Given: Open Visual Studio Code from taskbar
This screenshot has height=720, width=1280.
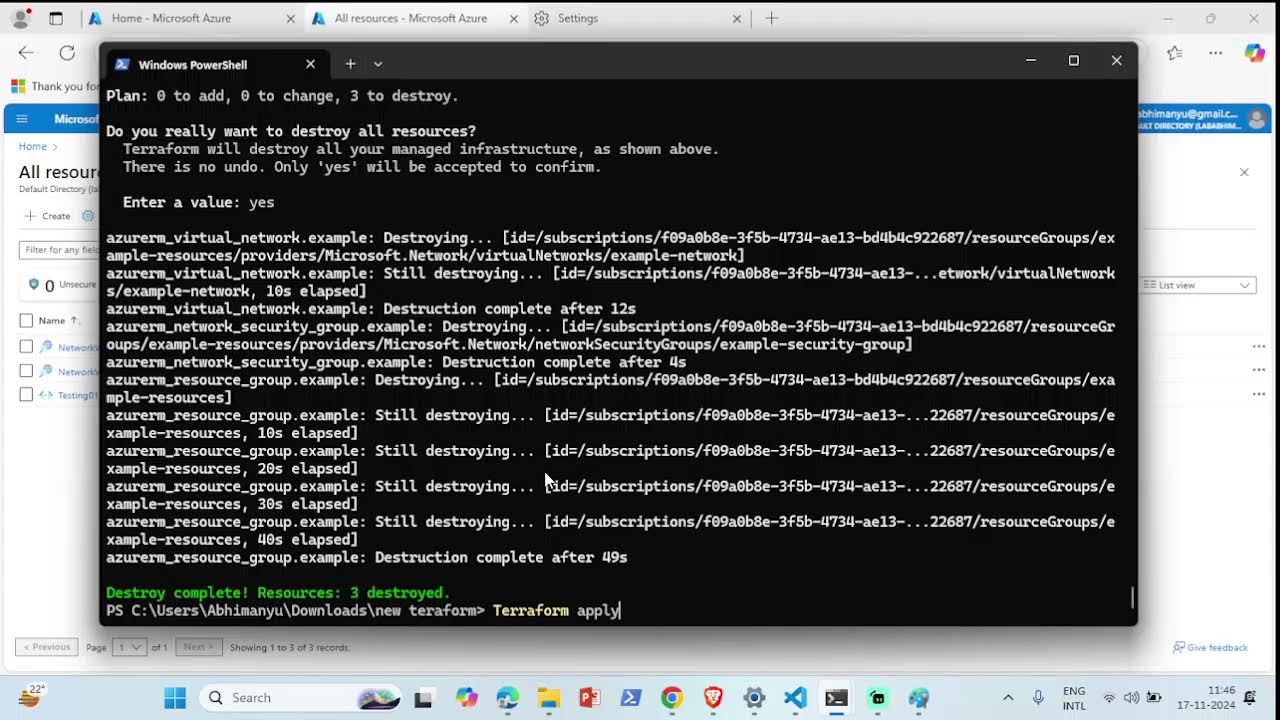Looking at the screenshot, I should click(796, 698).
